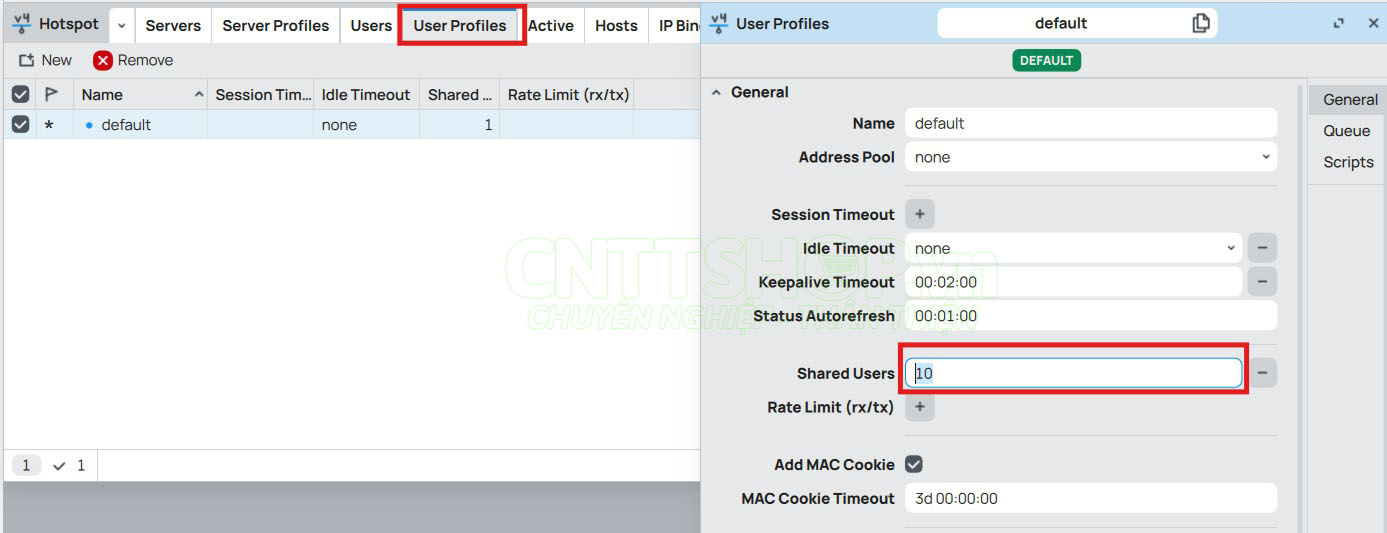Click the Remove button
Viewport: 1387px width, 533px height.
click(133, 60)
